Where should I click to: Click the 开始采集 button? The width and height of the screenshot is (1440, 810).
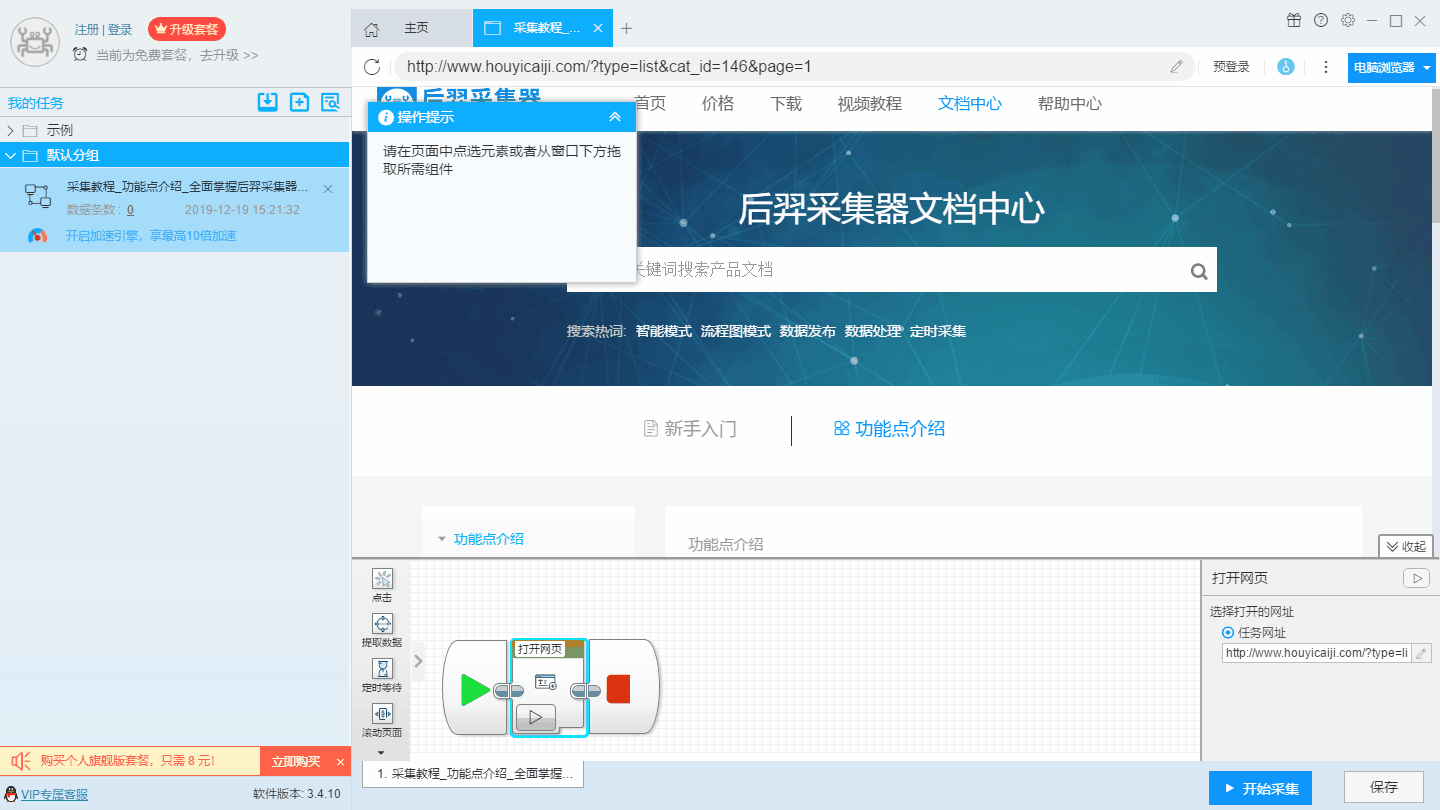(x=1261, y=788)
